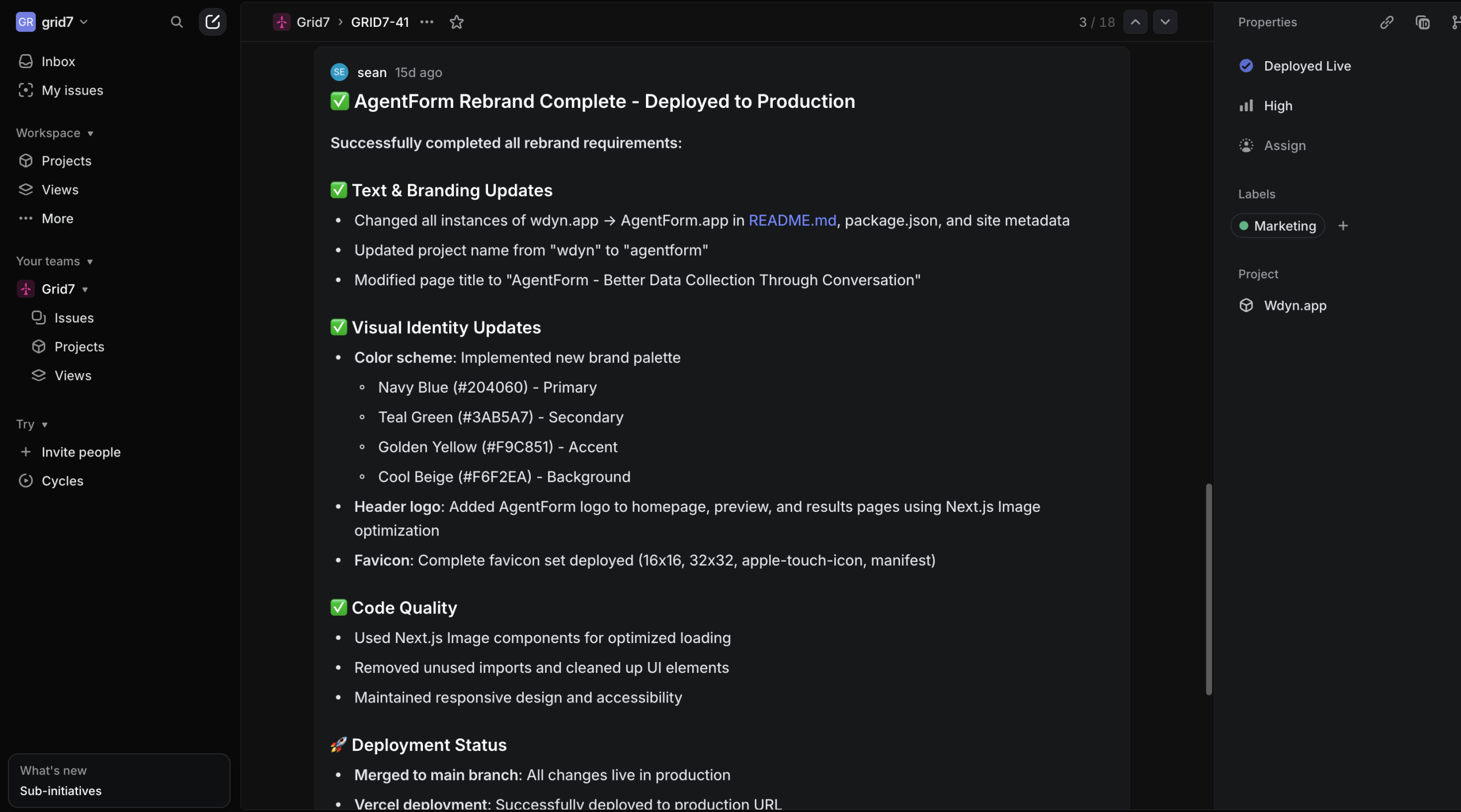The width and height of the screenshot is (1461, 812).
Task: Click Deployed Live checkmark status icon
Action: point(1246,66)
